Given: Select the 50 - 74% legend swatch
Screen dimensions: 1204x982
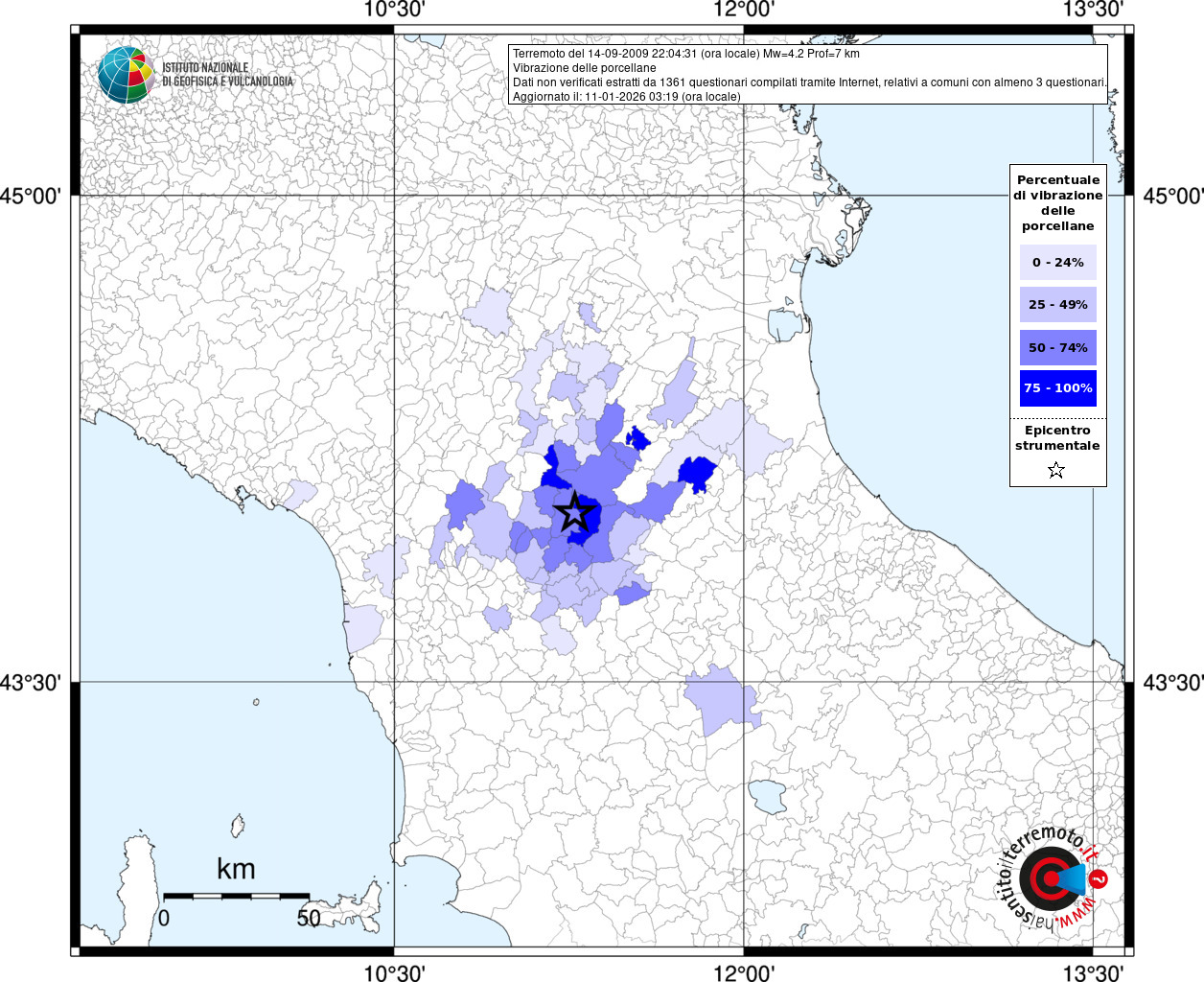Looking at the screenshot, I should coord(1058,347).
